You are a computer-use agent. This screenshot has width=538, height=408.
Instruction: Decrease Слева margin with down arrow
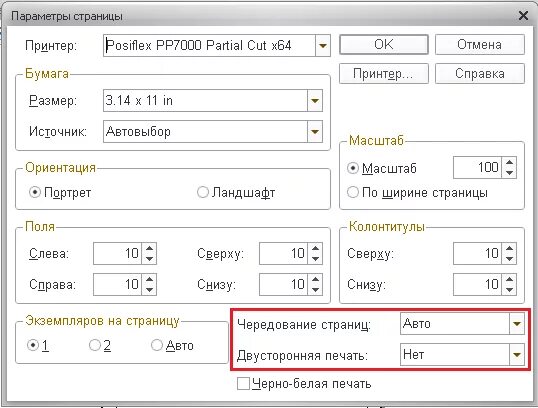(x=149, y=259)
